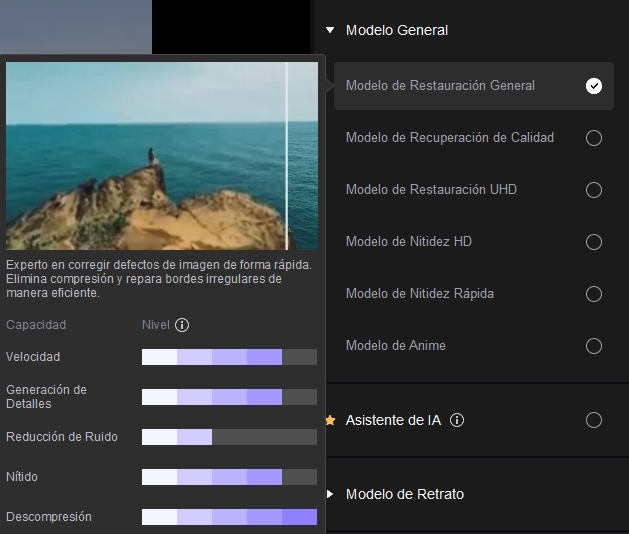The height and width of the screenshot is (534, 629).
Task: Click the info icon beside Asistente de IA
Action: (x=457, y=421)
